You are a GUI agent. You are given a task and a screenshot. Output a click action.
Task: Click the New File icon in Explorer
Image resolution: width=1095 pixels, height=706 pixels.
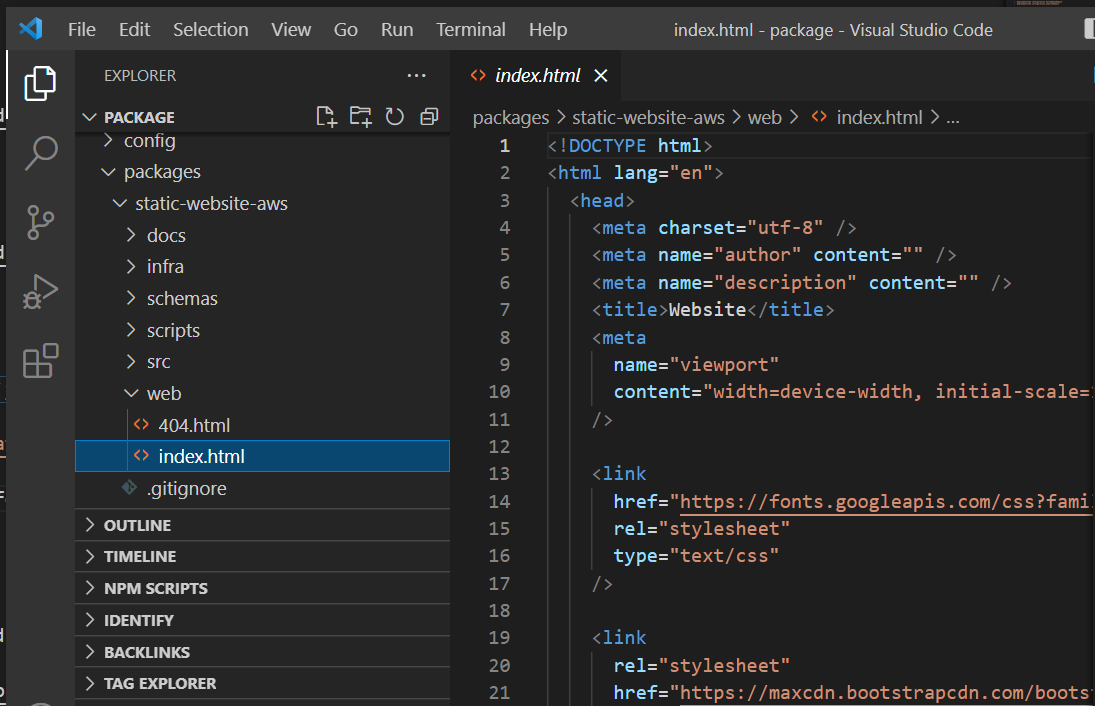(326, 117)
